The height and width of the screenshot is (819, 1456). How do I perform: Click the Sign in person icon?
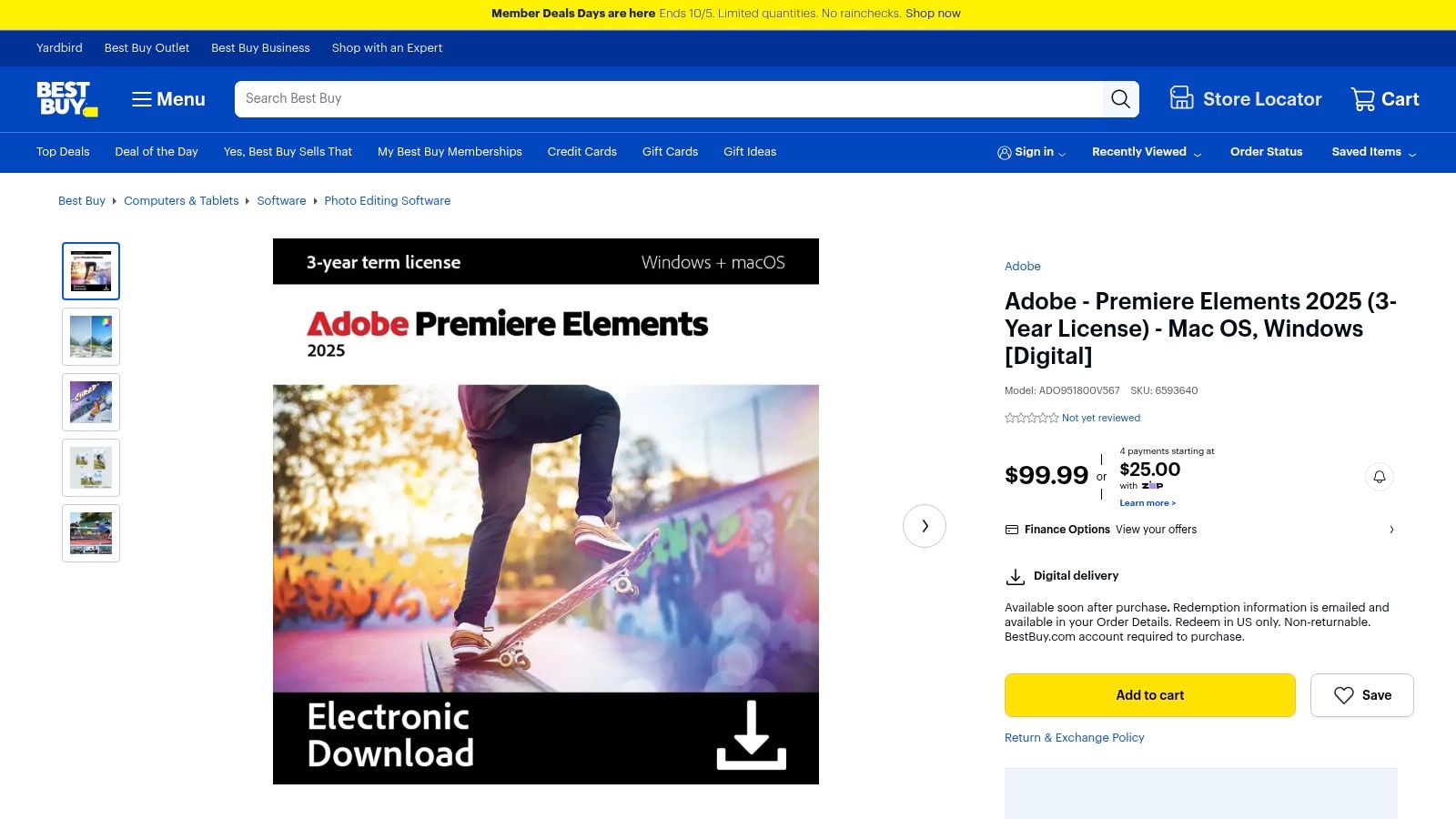(1005, 152)
